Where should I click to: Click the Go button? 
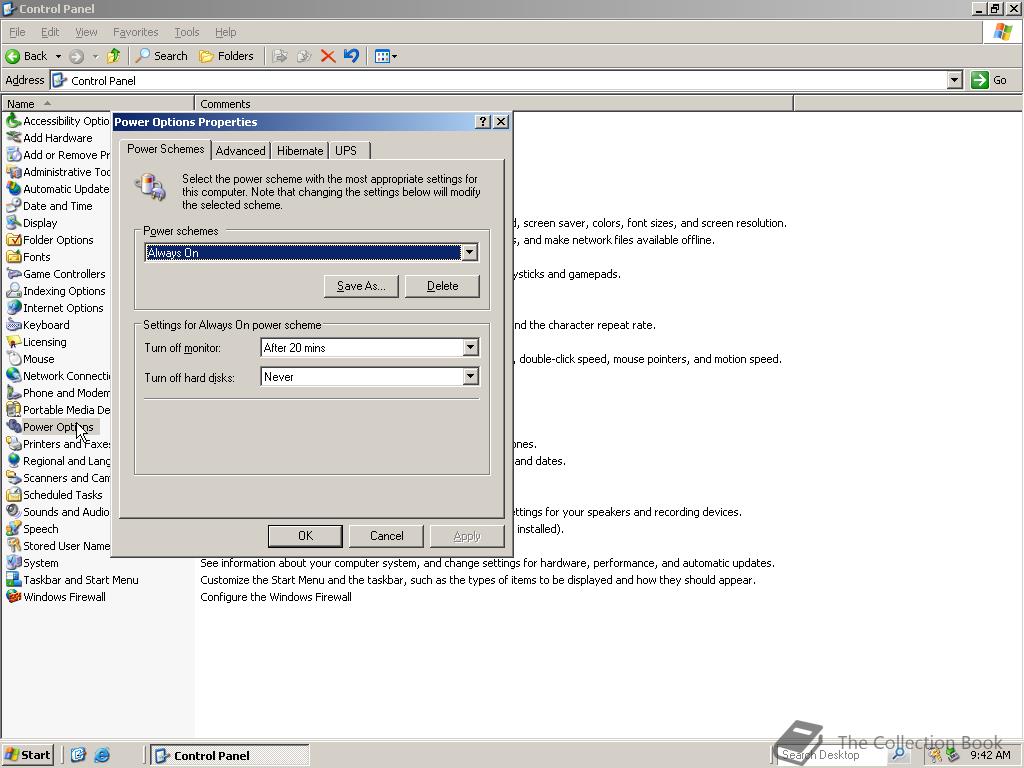coord(989,80)
